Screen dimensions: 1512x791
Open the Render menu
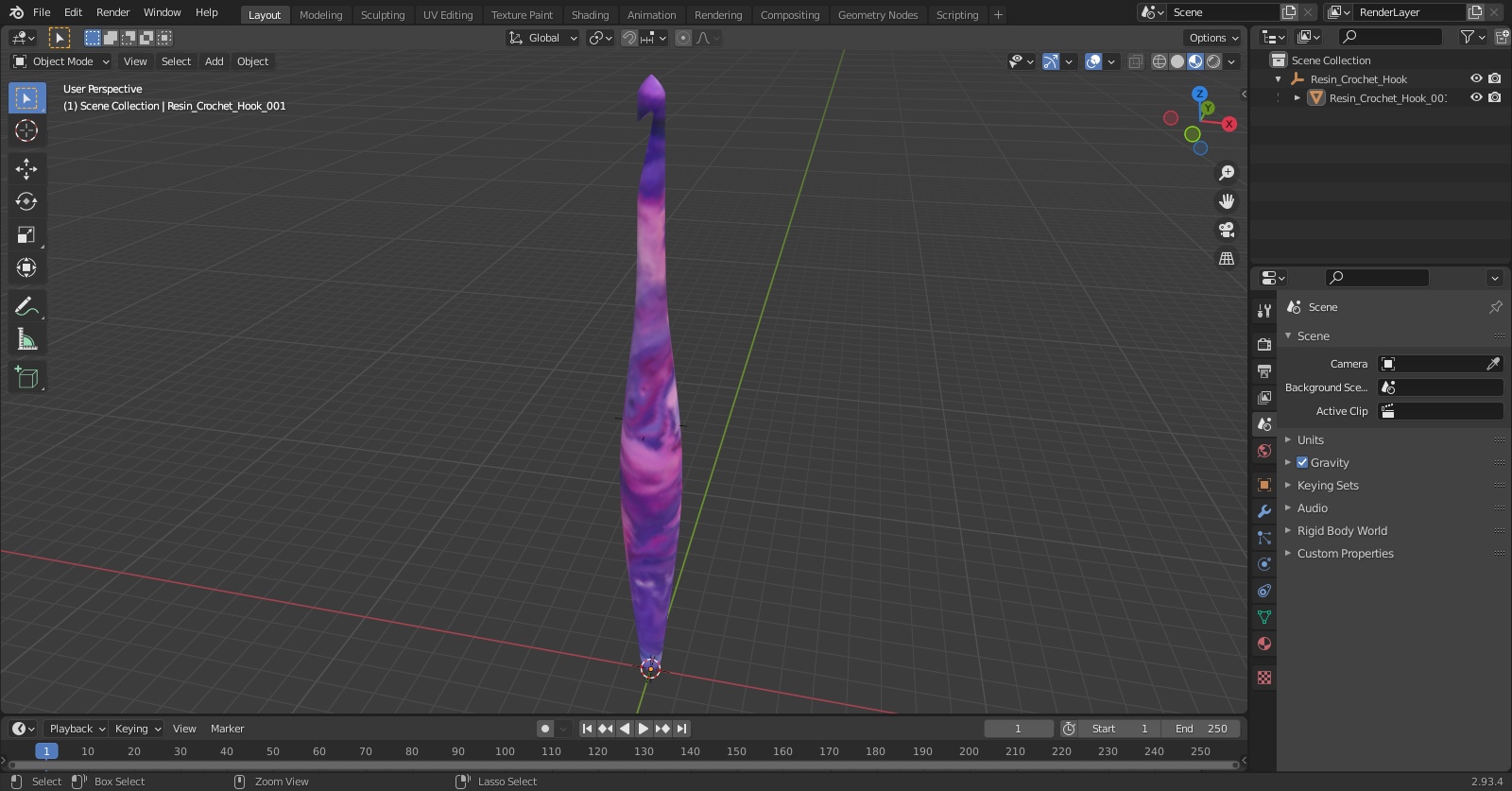(112, 12)
